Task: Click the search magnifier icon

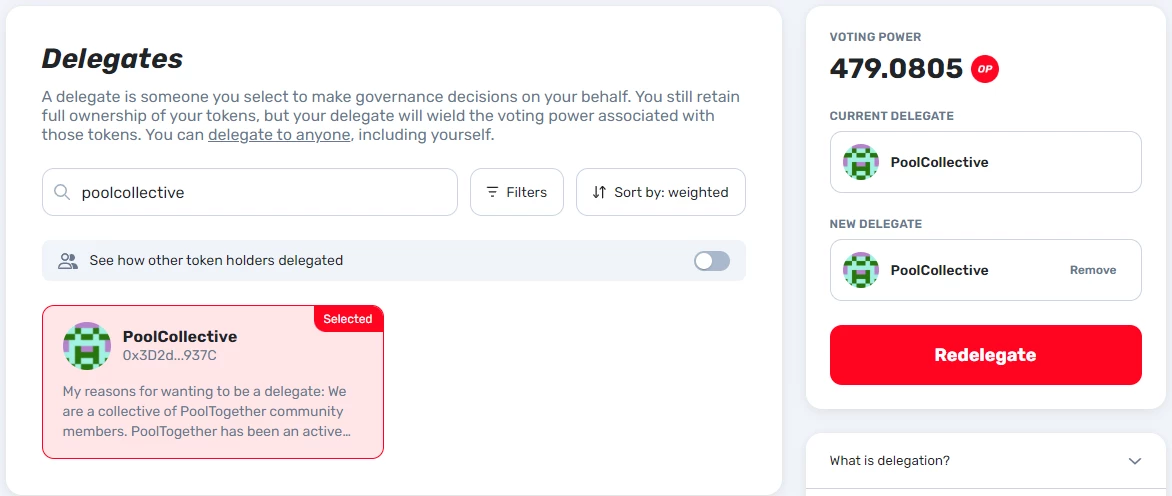Action: click(64, 193)
